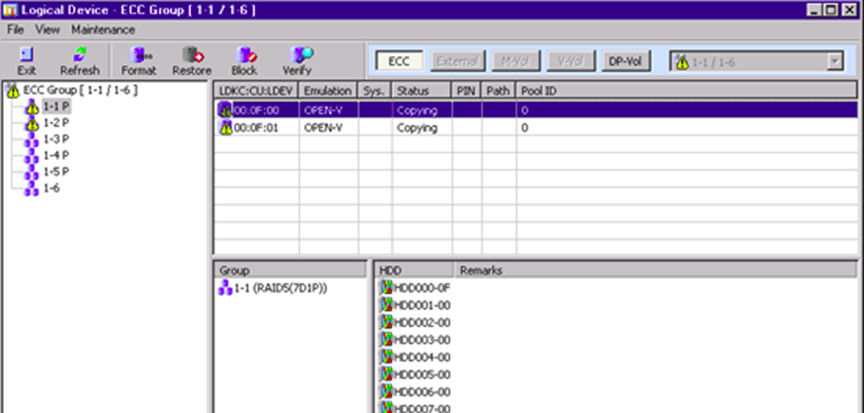The height and width of the screenshot is (413, 864).
Task: Toggle the DP-Vol filter button
Action: coord(626,62)
